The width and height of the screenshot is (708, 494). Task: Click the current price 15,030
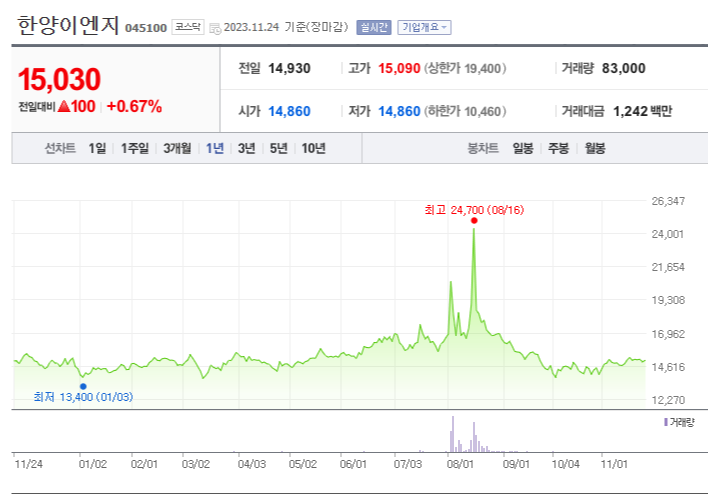point(59,79)
